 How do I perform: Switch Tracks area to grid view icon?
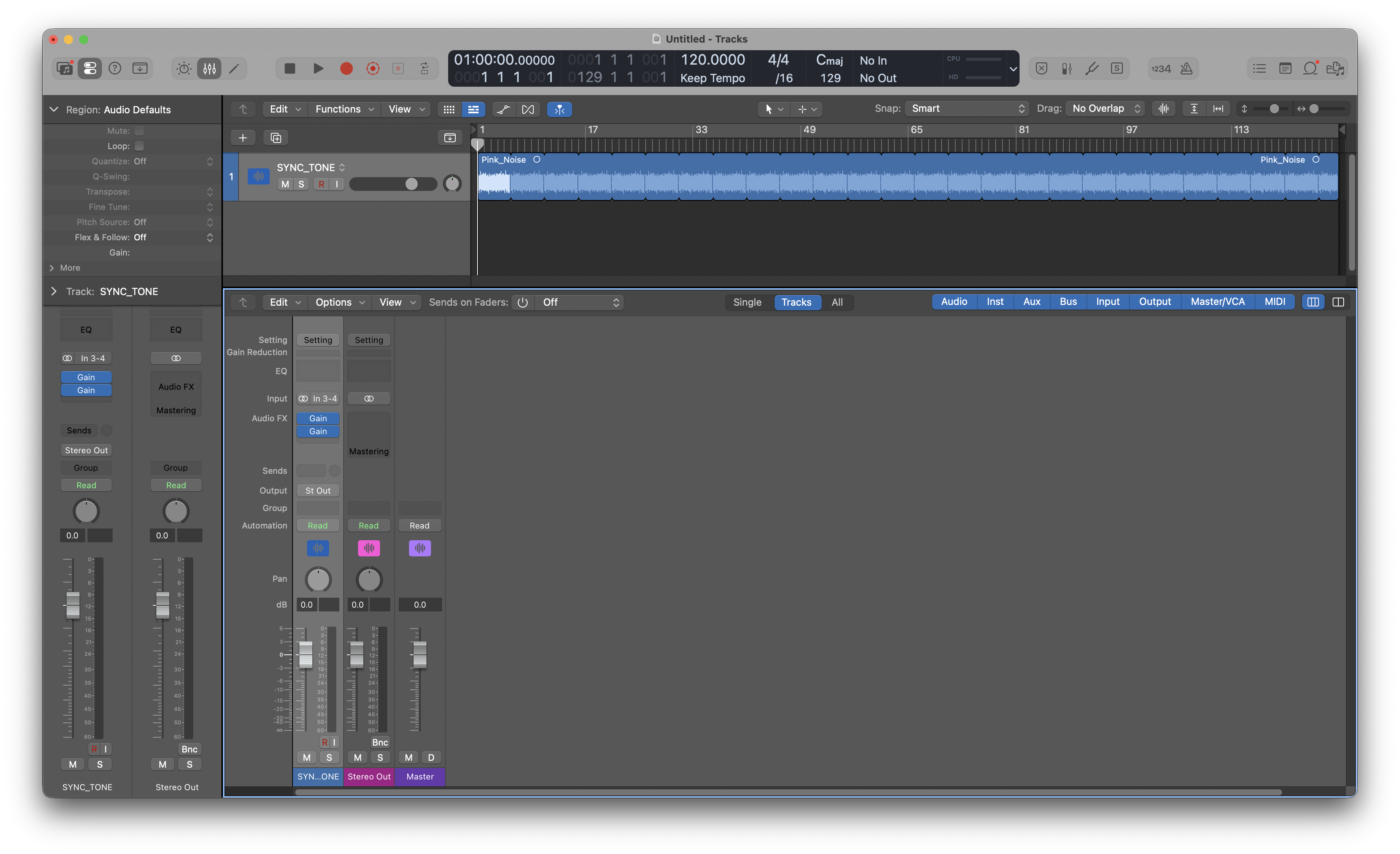tap(449, 109)
